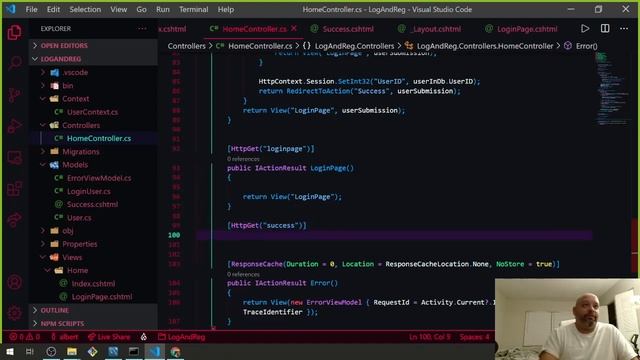This screenshot has height=360, width=640.
Task: Click the code minimap overview
Action: pos(611,89)
